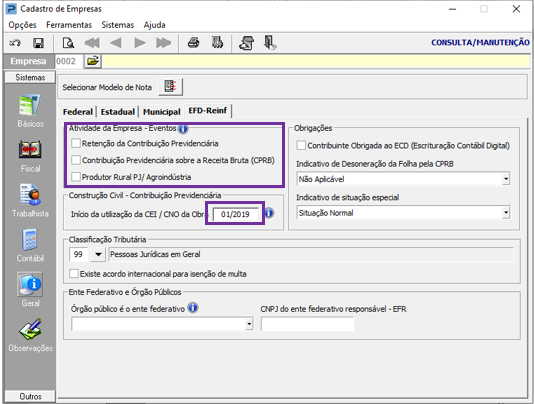
Task: Click the printer icon in toolbar
Action: tap(193, 43)
